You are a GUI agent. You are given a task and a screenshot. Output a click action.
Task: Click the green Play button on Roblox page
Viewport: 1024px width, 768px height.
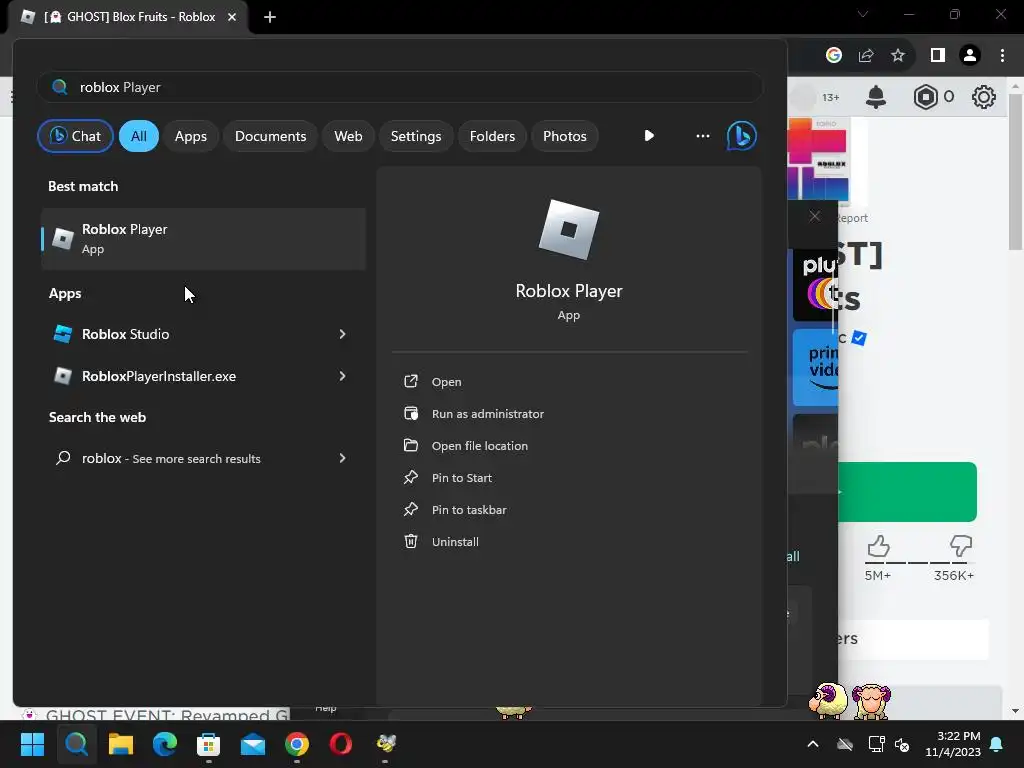click(907, 492)
